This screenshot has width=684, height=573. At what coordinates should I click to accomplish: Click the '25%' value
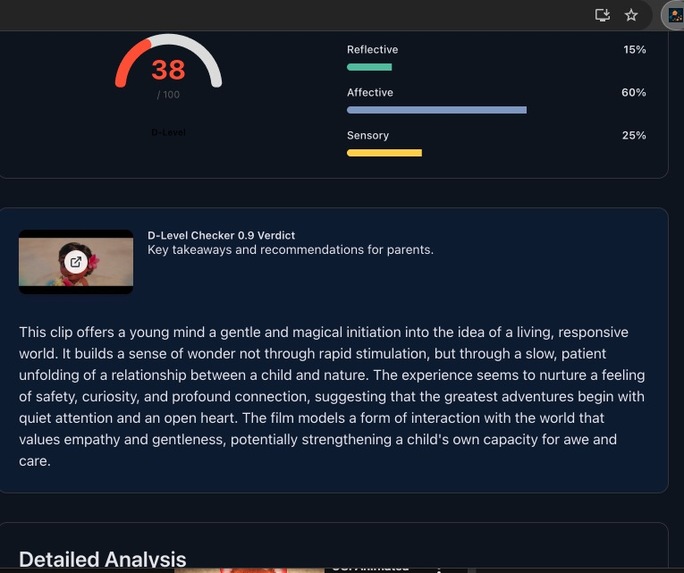pos(634,135)
